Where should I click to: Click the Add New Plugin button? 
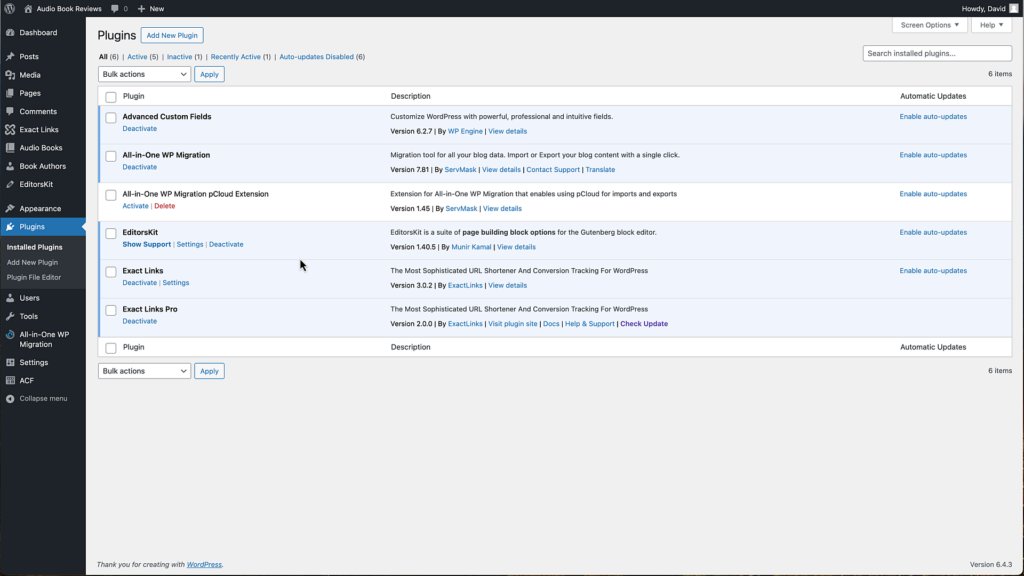tap(172, 36)
